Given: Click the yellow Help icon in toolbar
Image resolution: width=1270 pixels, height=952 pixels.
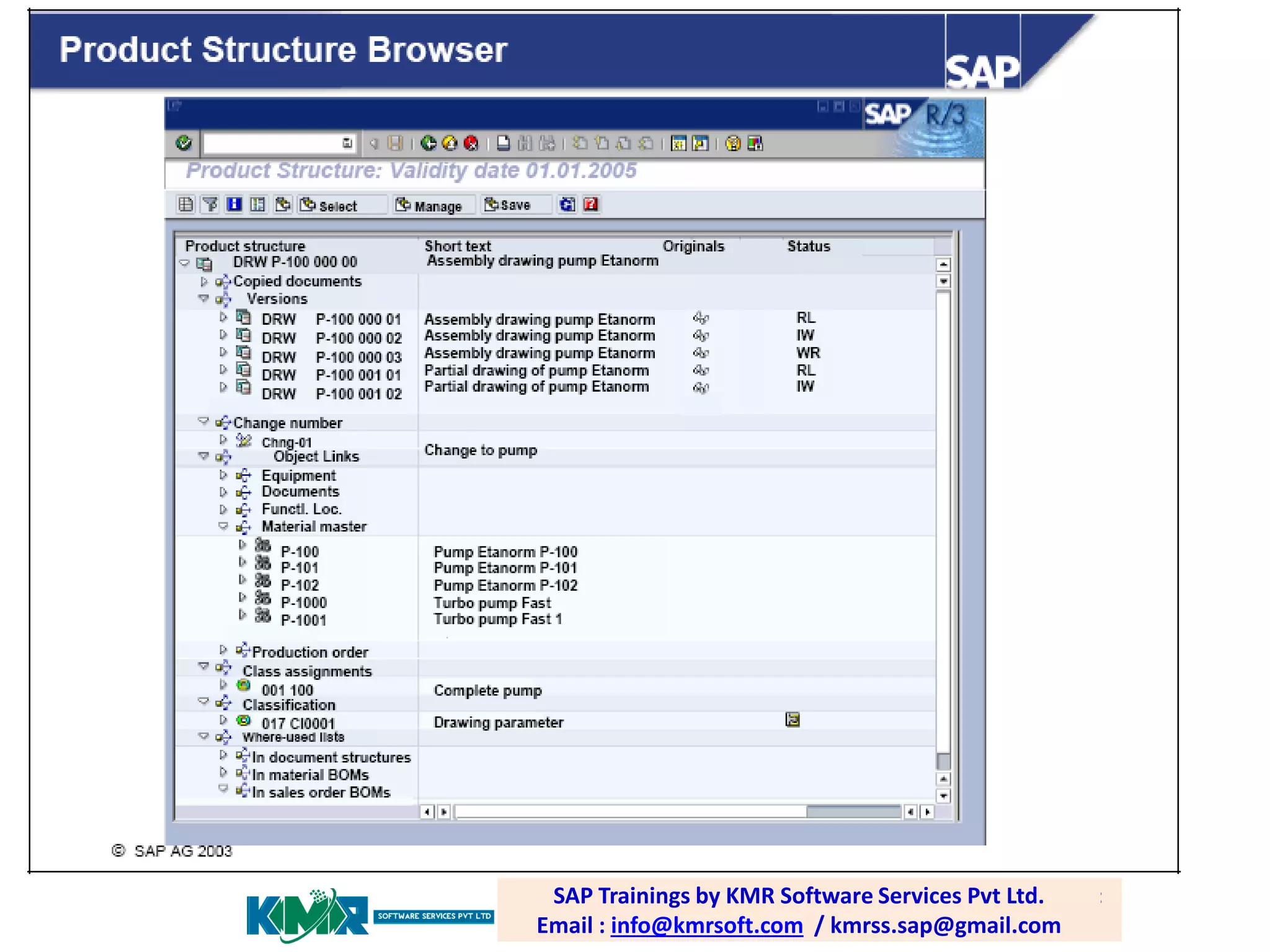Looking at the screenshot, I should coord(733,143).
